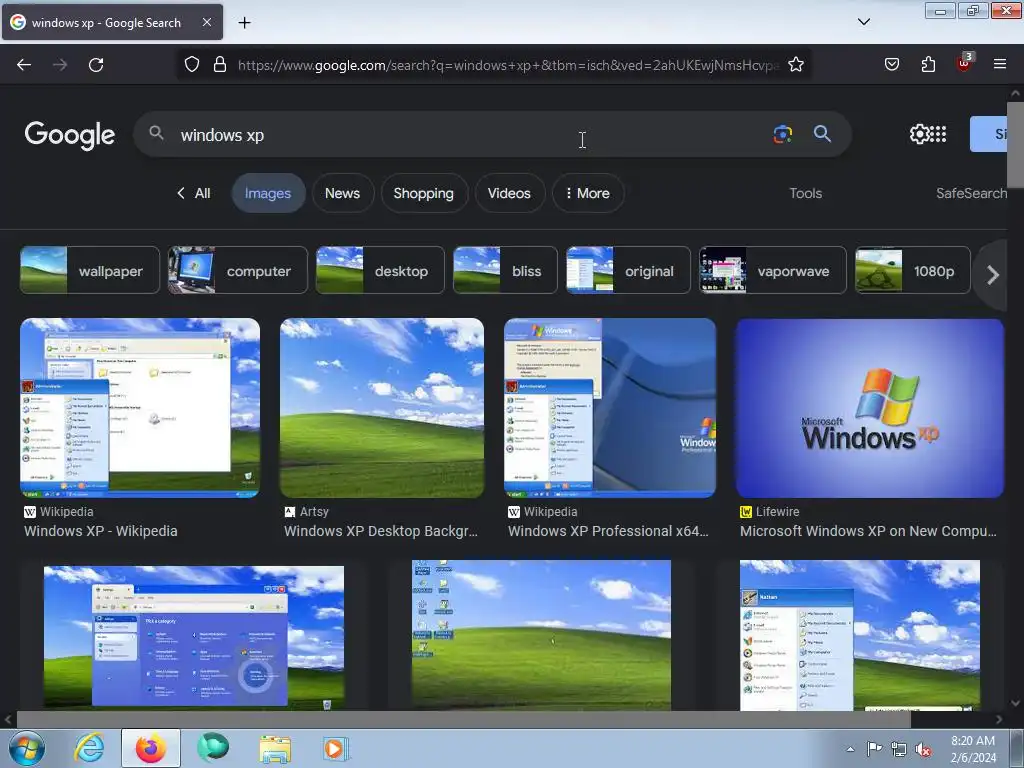Open the Windows XP Professional x64 thumbnail

pyautogui.click(x=610, y=408)
